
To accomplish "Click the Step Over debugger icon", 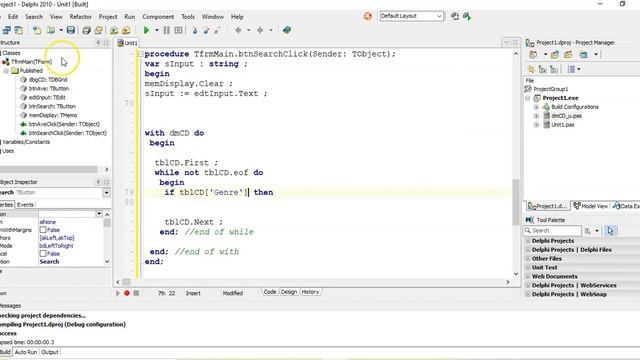I will [x=206, y=30].
